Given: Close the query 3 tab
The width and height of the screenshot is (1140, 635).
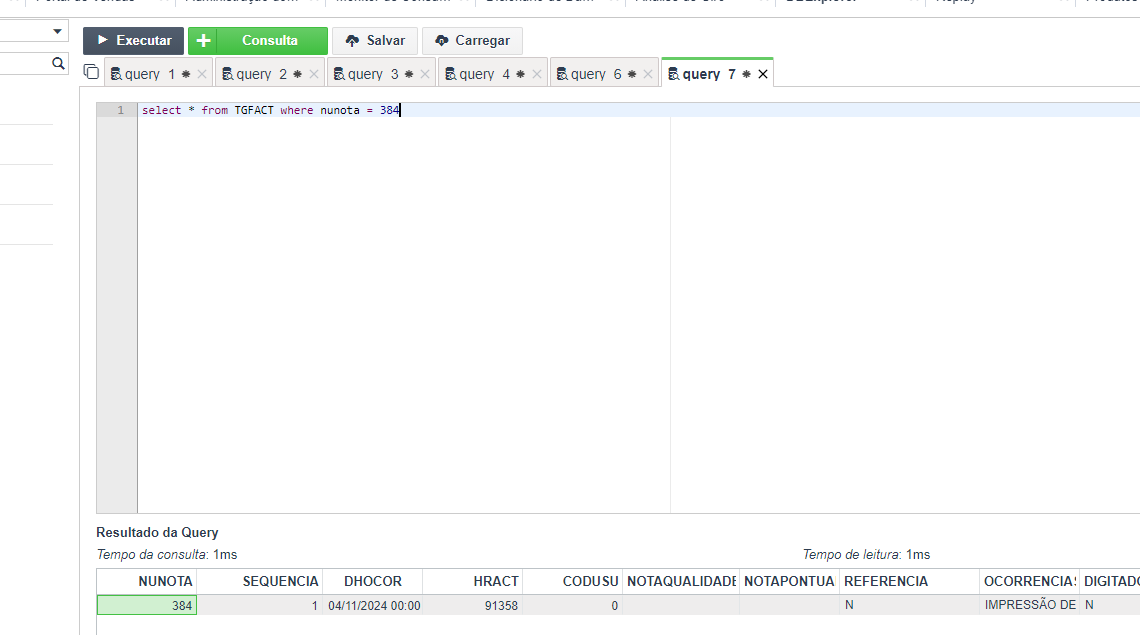Looking at the screenshot, I should click(x=425, y=74).
